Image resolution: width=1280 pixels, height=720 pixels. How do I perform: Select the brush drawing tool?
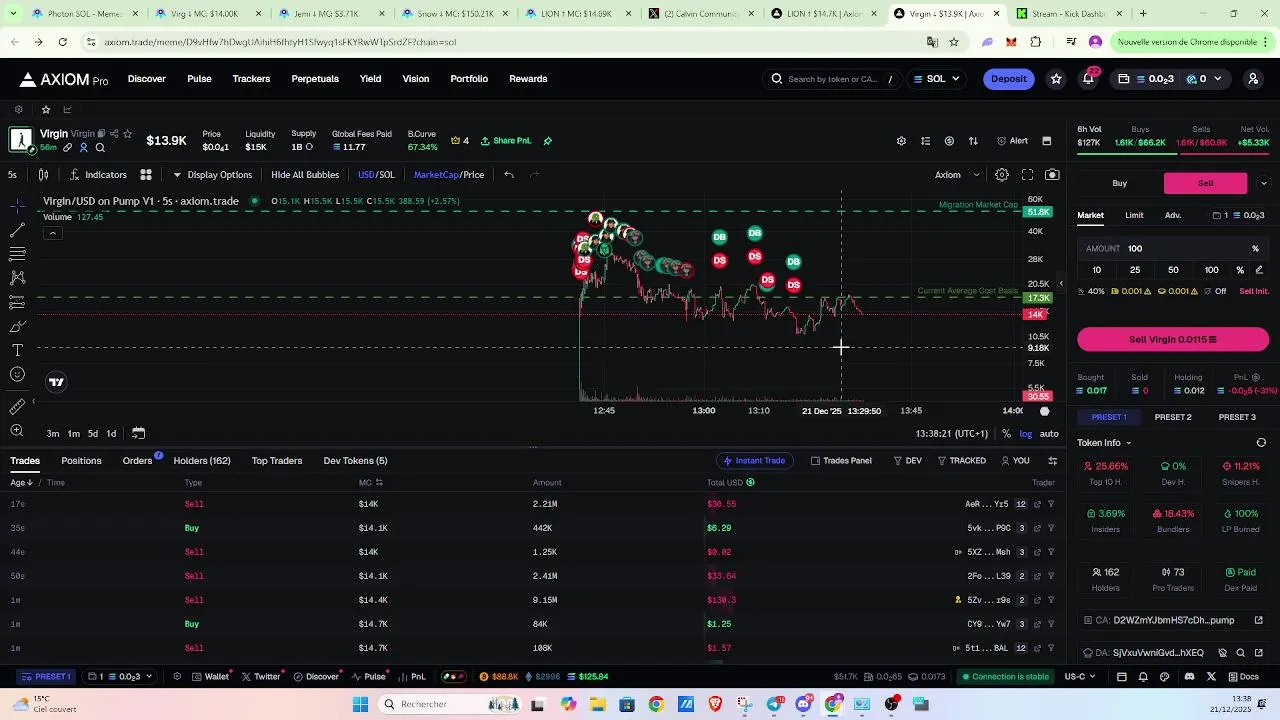[x=17, y=326]
